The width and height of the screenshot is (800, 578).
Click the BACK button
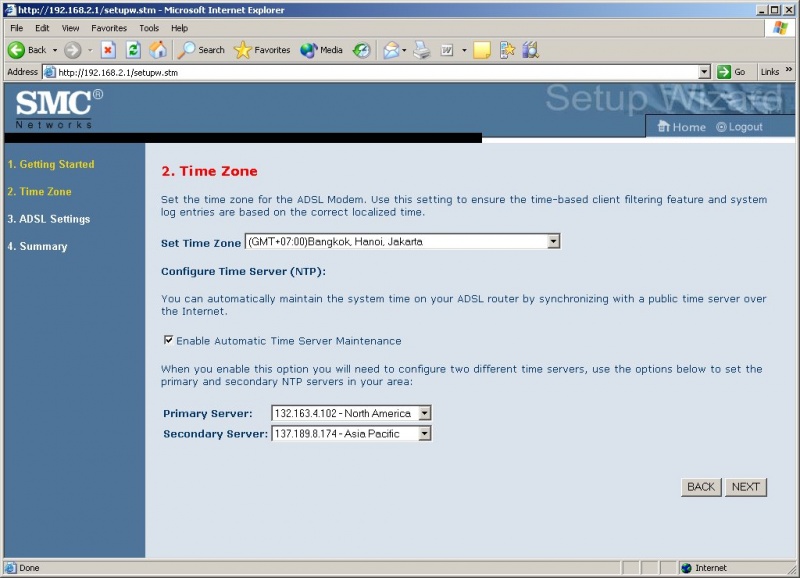pyautogui.click(x=701, y=487)
